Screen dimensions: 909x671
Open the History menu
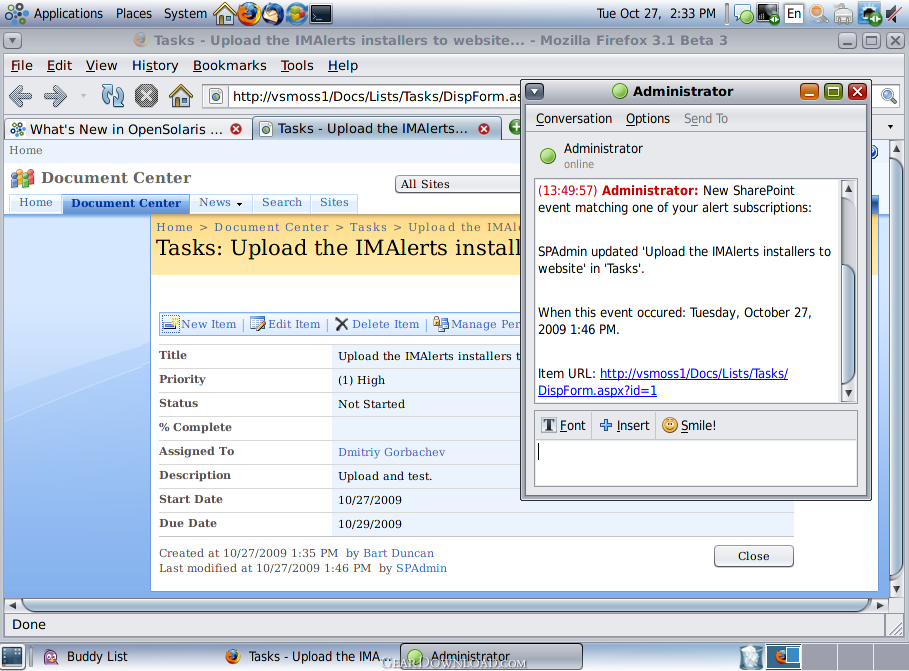click(x=155, y=66)
